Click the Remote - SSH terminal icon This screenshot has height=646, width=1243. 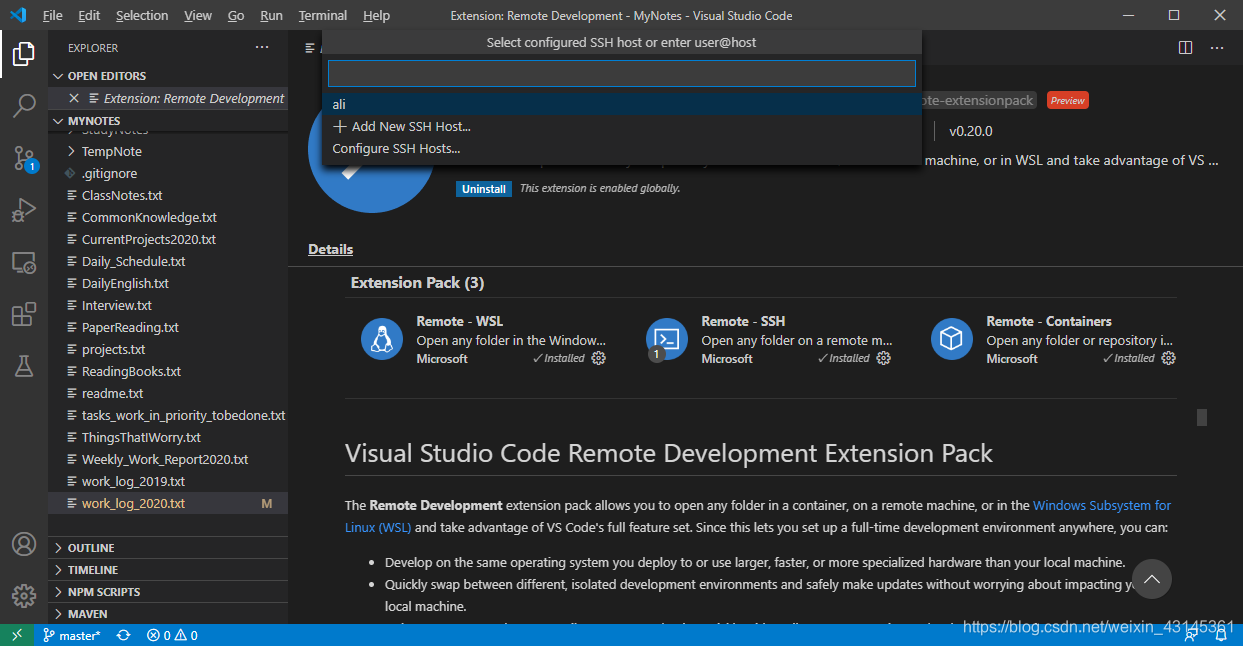(666, 339)
